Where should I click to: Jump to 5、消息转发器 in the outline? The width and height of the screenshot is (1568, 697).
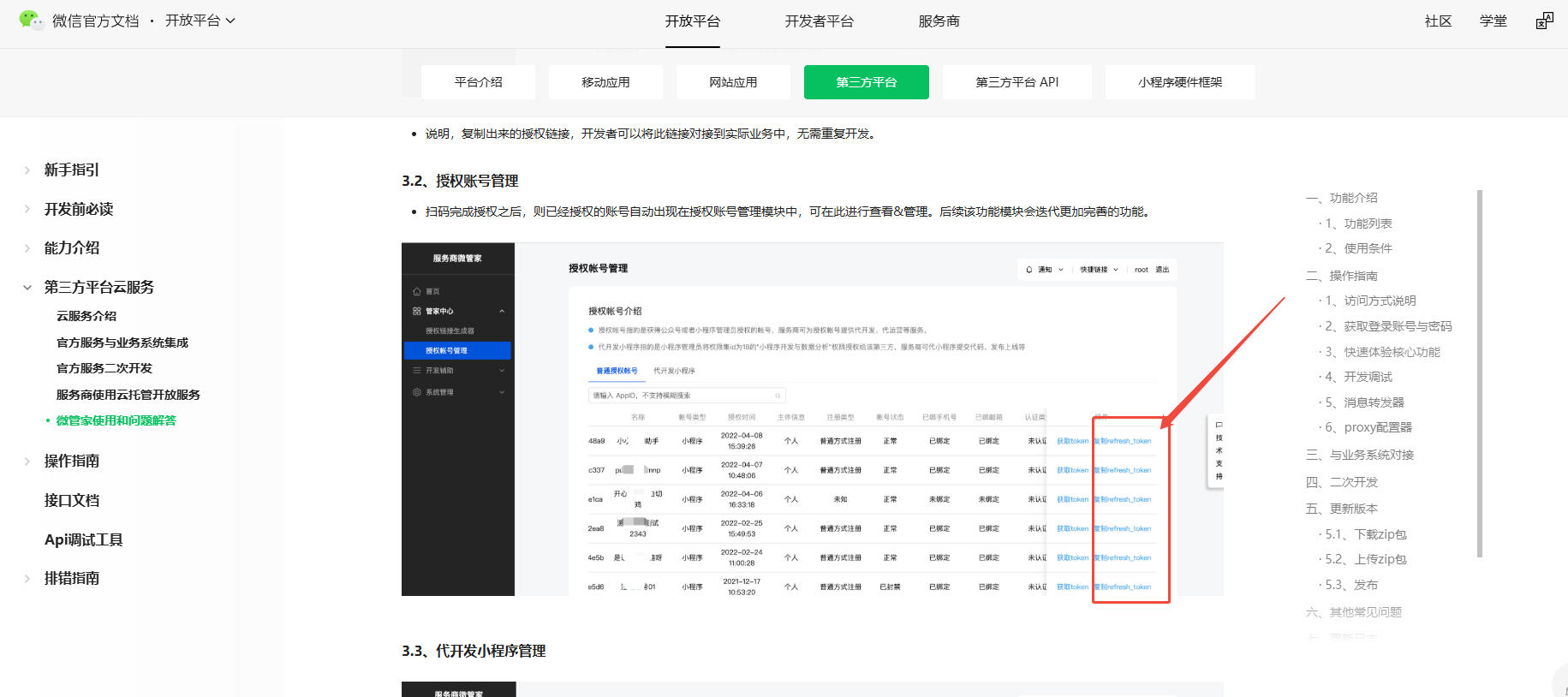1365,402
